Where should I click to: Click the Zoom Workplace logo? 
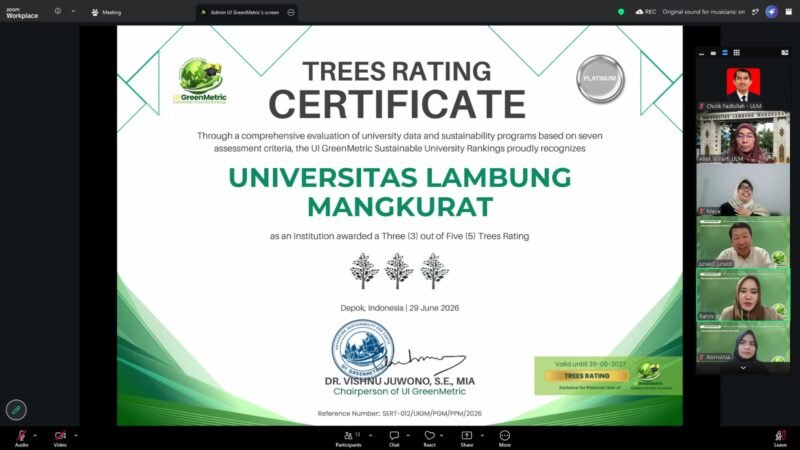tap(21, 13)
